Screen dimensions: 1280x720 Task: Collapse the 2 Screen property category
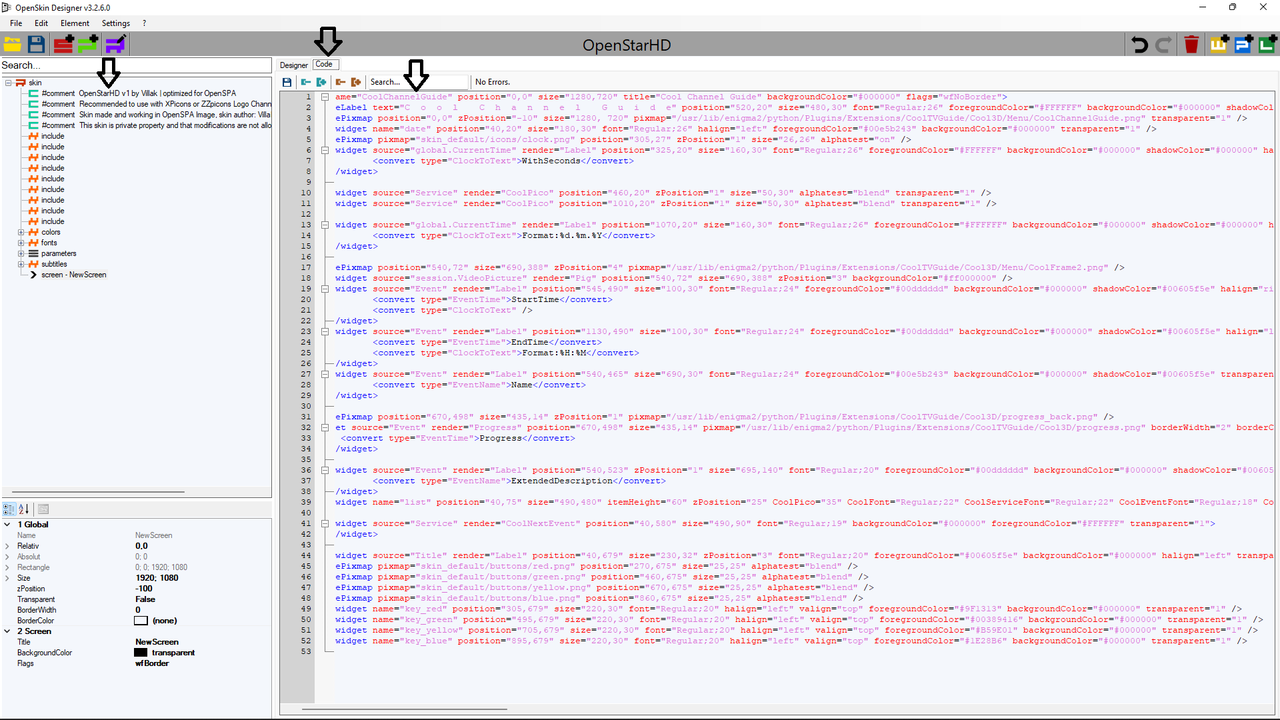click(7, 631)
